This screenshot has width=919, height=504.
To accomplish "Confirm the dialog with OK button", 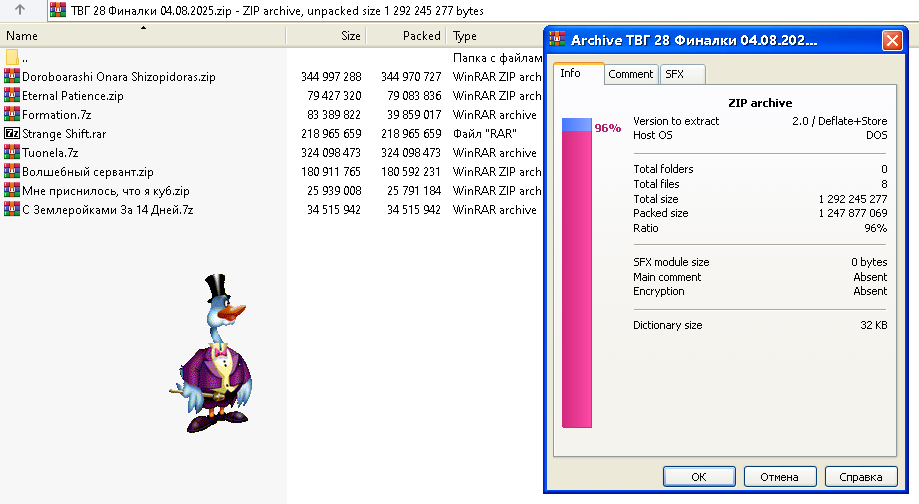I will pyautogui.click(x=699, y=476).
